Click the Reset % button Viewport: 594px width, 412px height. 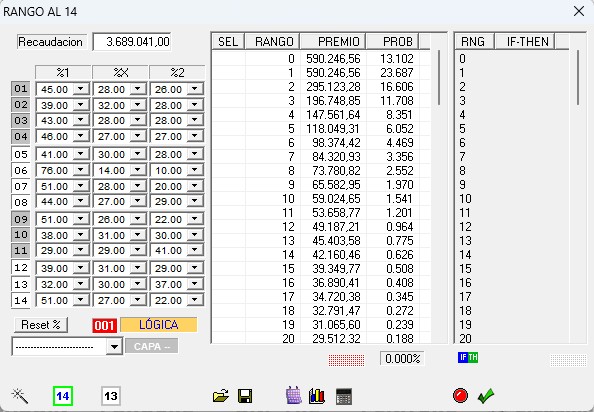(41, 325)
